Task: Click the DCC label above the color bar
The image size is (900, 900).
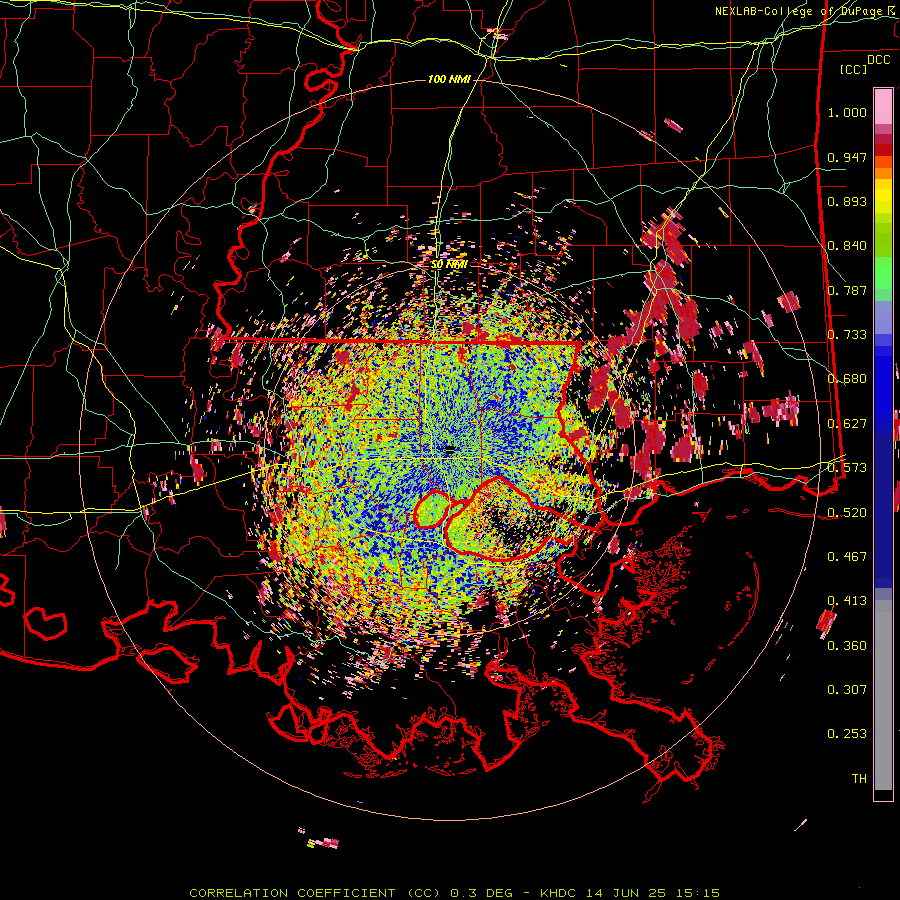Action: click(878, 60)
